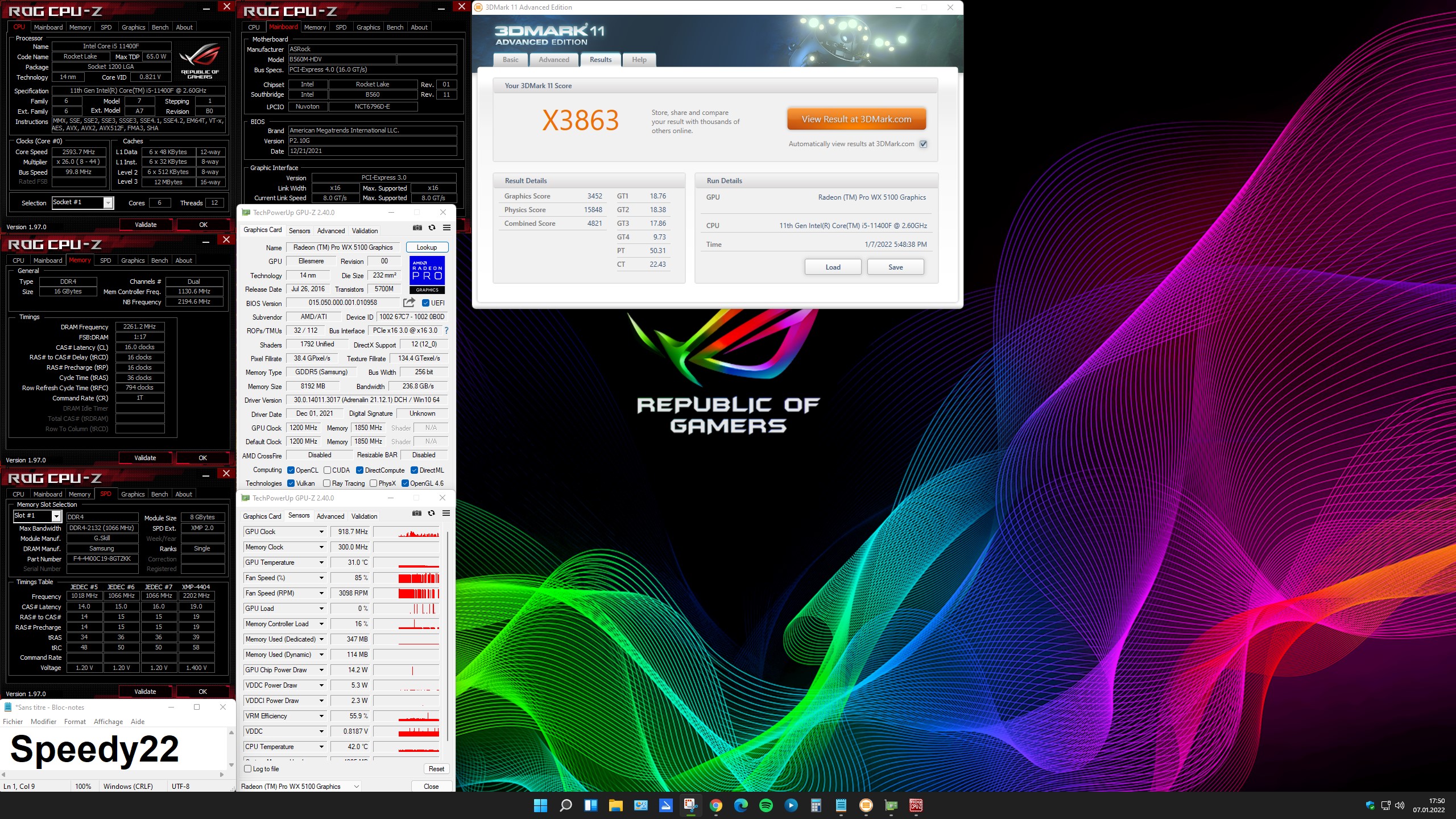The image size is (1456, 819).
Task: Toggle the OpenCL checkbox
Action: [291, 470]
